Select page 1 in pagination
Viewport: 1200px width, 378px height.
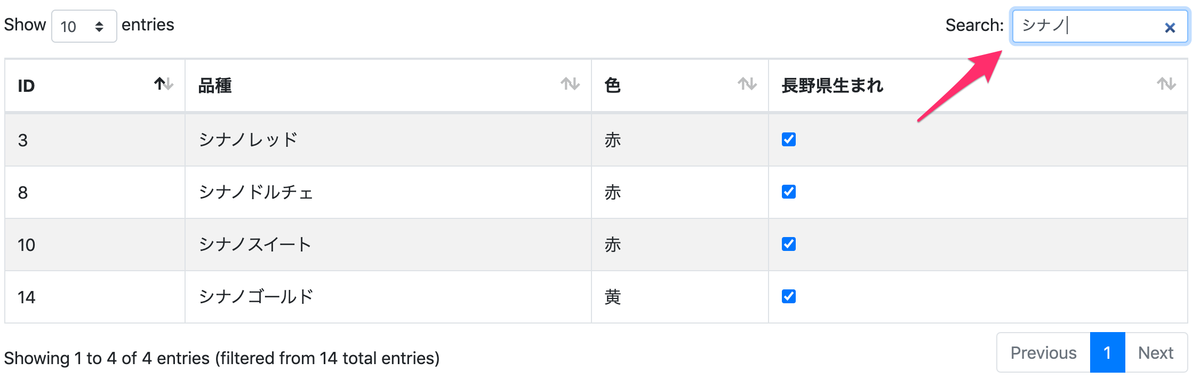tap(1108, 353)
